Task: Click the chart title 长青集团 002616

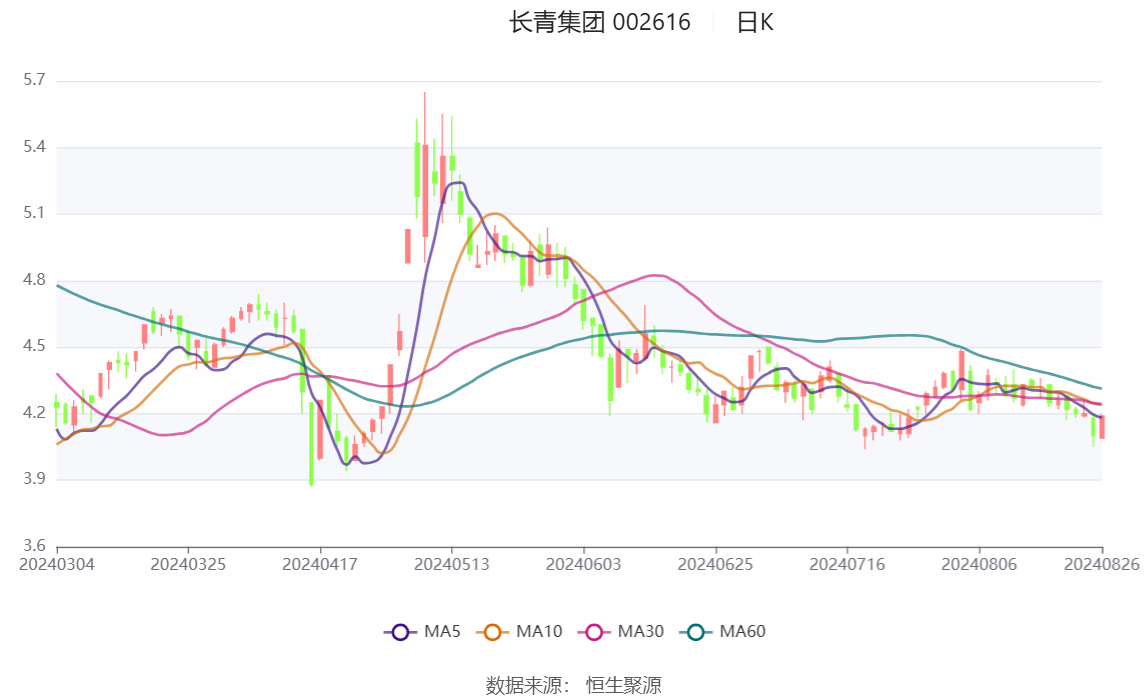Action: [x=600, y=22]
